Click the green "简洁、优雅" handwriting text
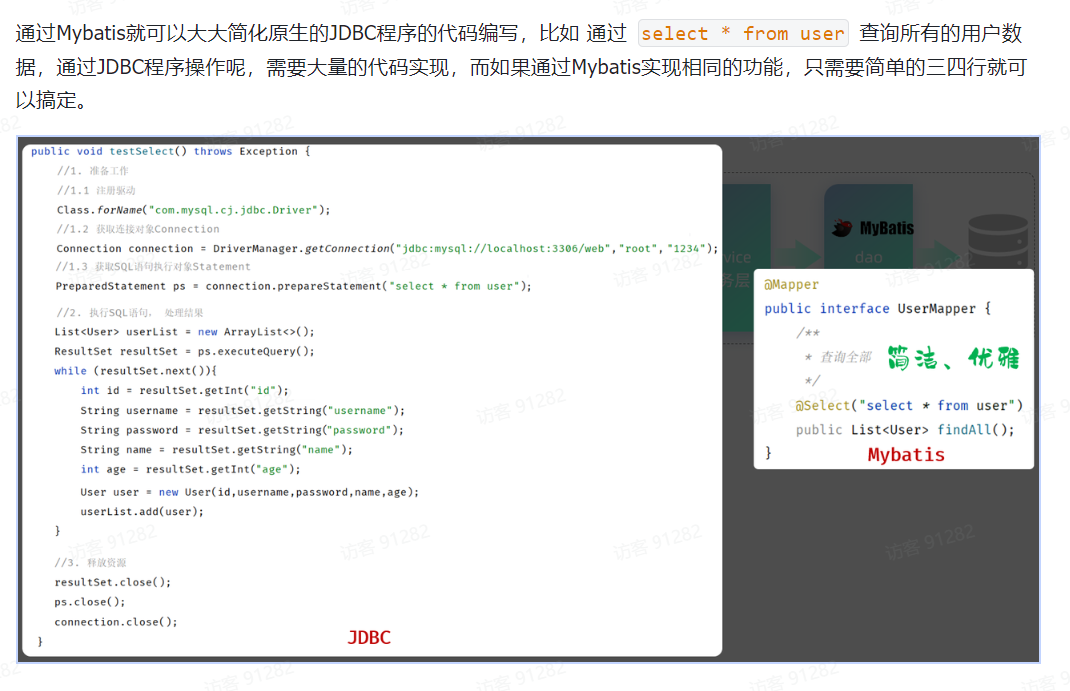The height and width of the screenshot is (691, 1070). [x=953, y=357]
